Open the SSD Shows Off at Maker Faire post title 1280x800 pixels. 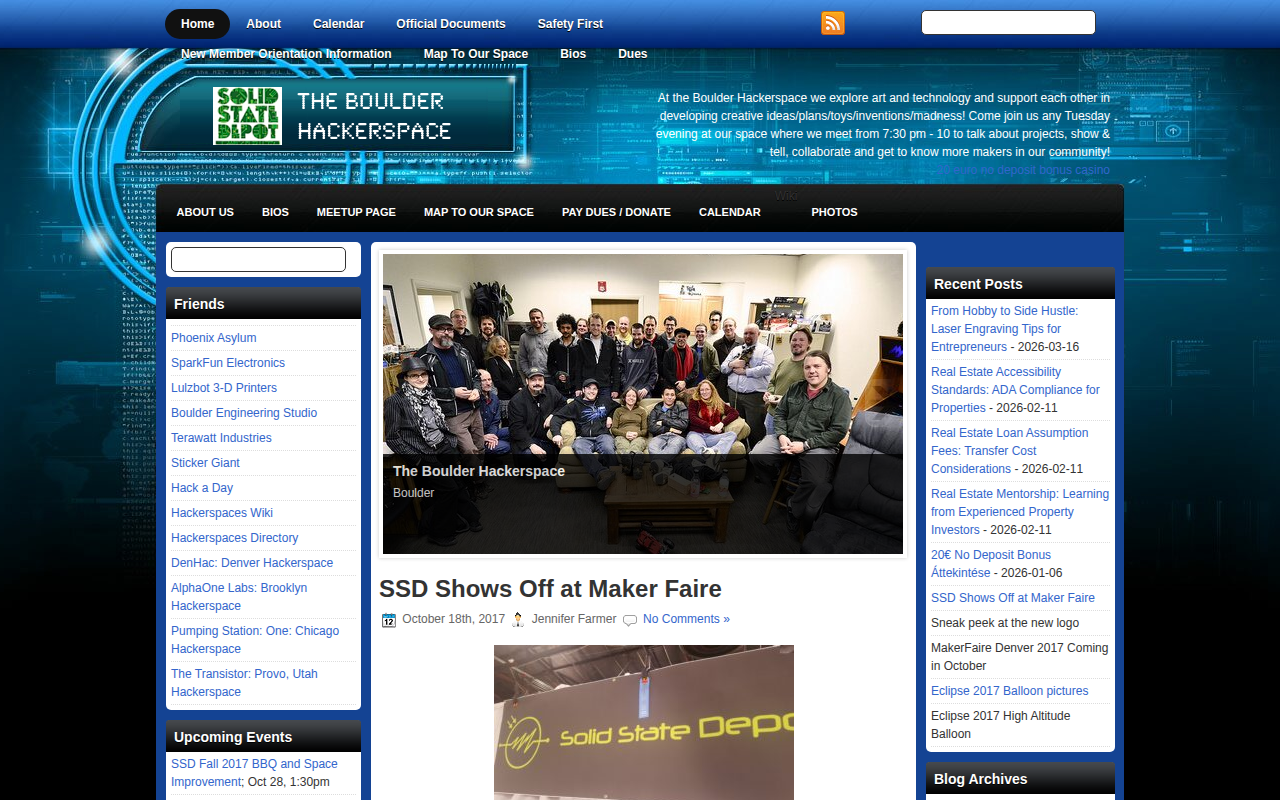(x=550, y=588)
